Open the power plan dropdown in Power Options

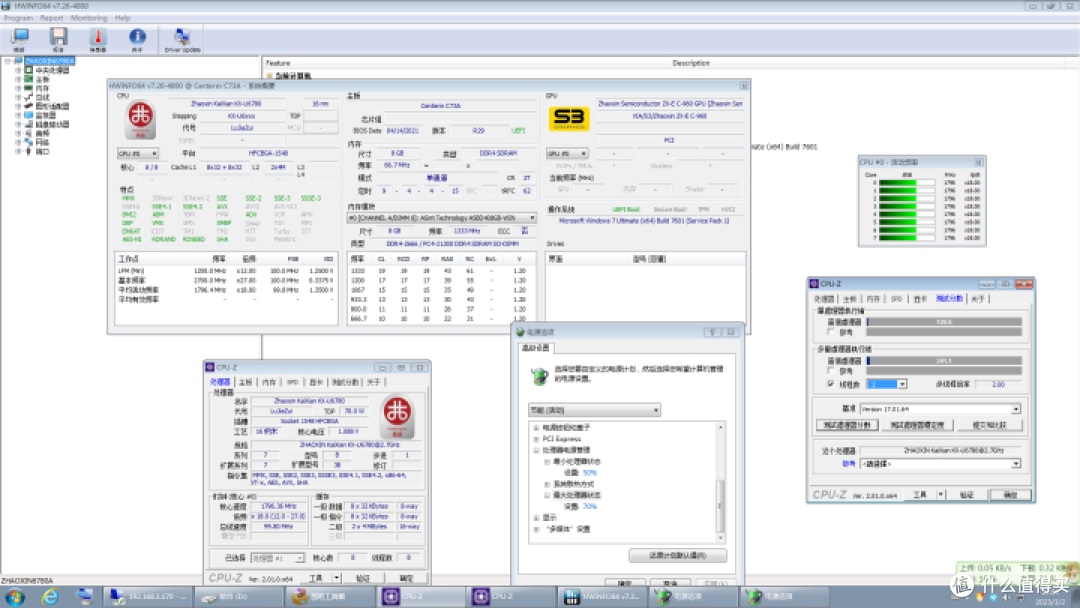[x=594, y=410]
